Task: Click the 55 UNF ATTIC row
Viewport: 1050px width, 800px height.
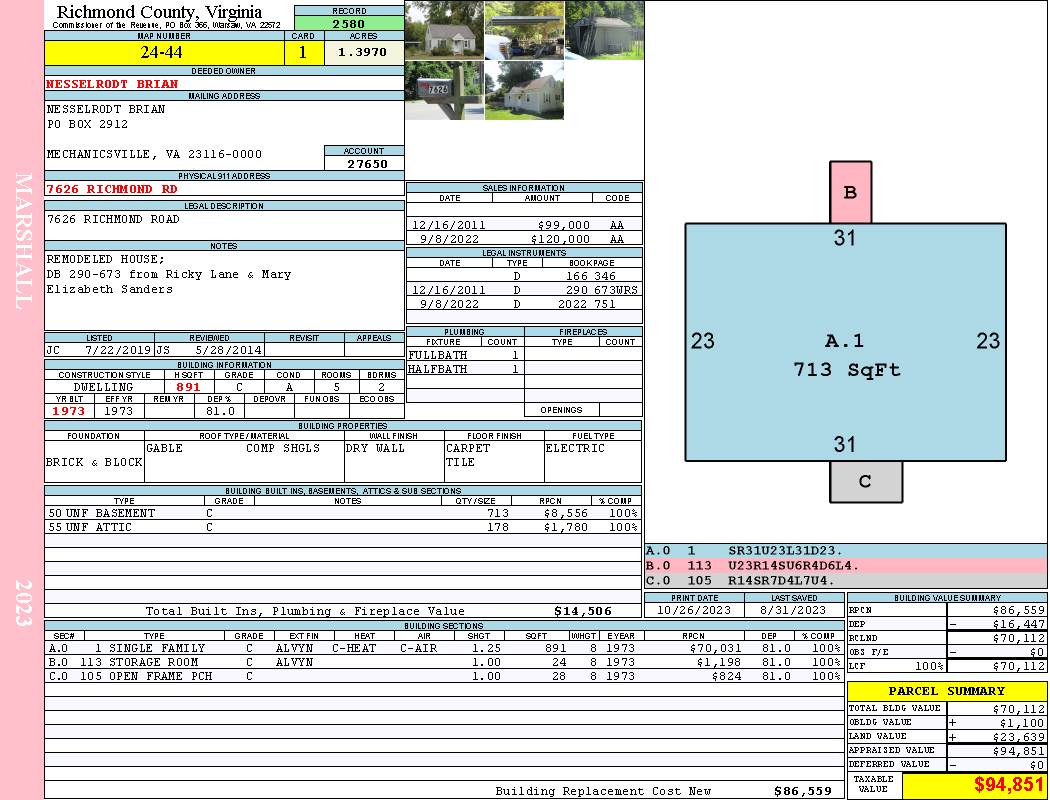Action: point(343,528)
